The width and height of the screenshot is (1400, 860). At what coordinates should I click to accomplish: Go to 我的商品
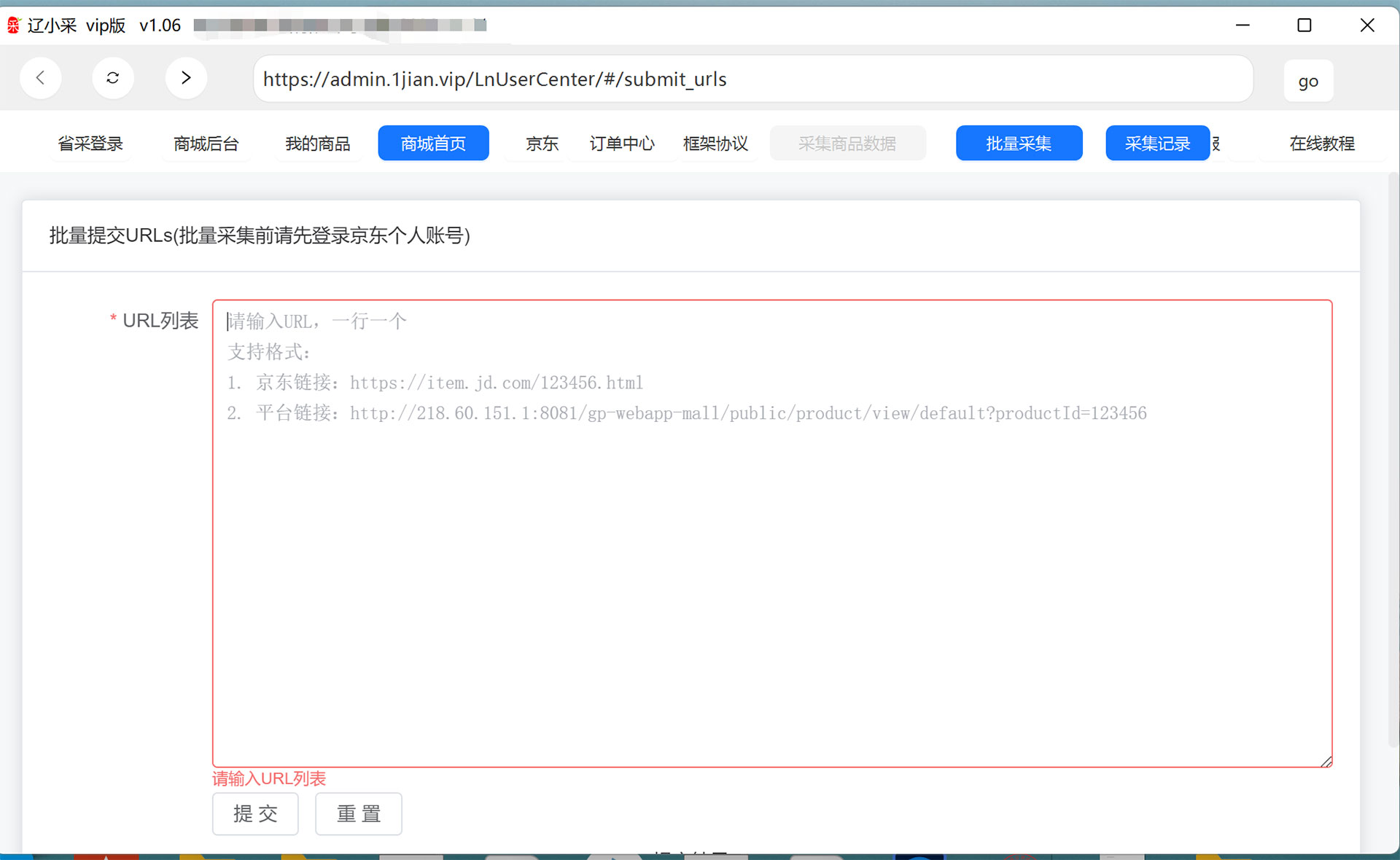tap(318, 144)
